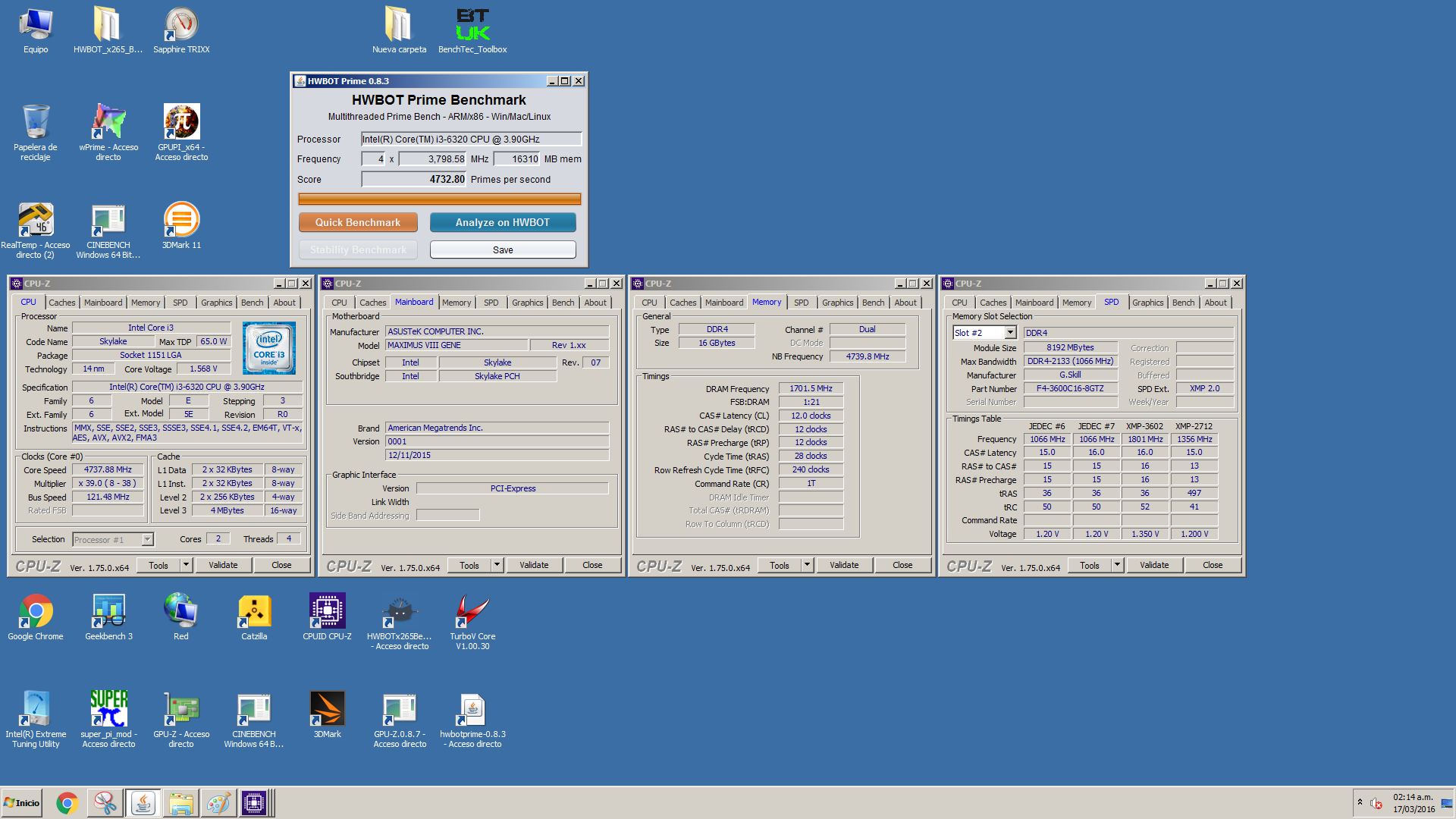Open Tools dropdown arrow in Memory window
This screenshot has height=819, width=1456.
(808, 565)
